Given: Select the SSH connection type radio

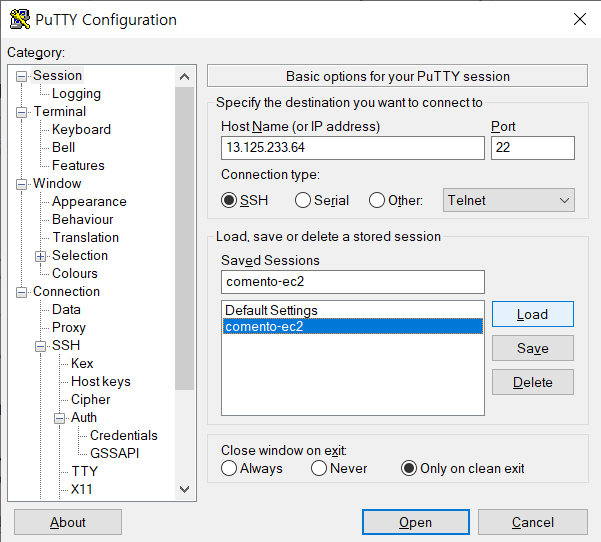Looking at the screenshot, I should 229,200.
